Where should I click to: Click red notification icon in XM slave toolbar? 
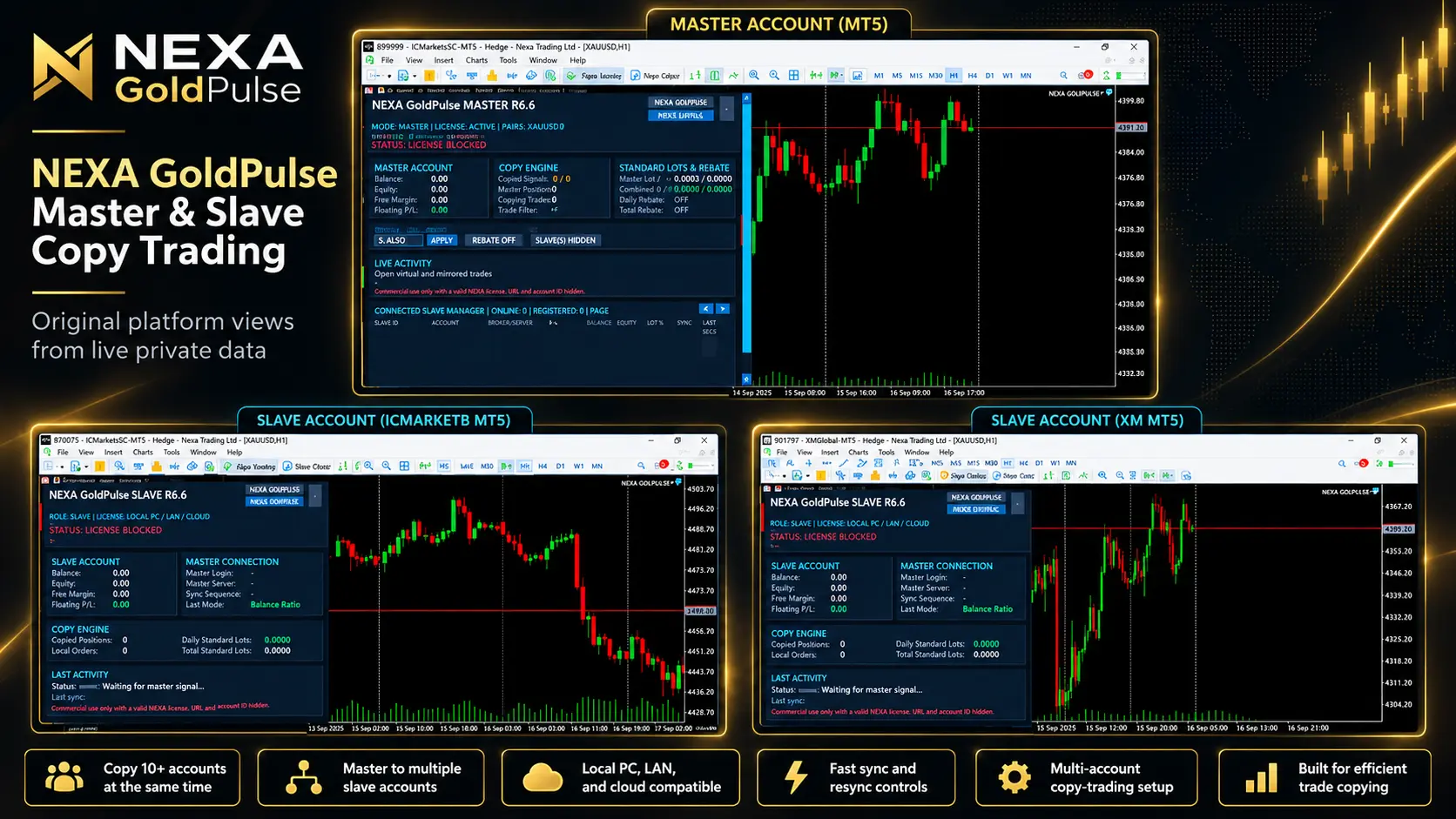(1363, 463)
